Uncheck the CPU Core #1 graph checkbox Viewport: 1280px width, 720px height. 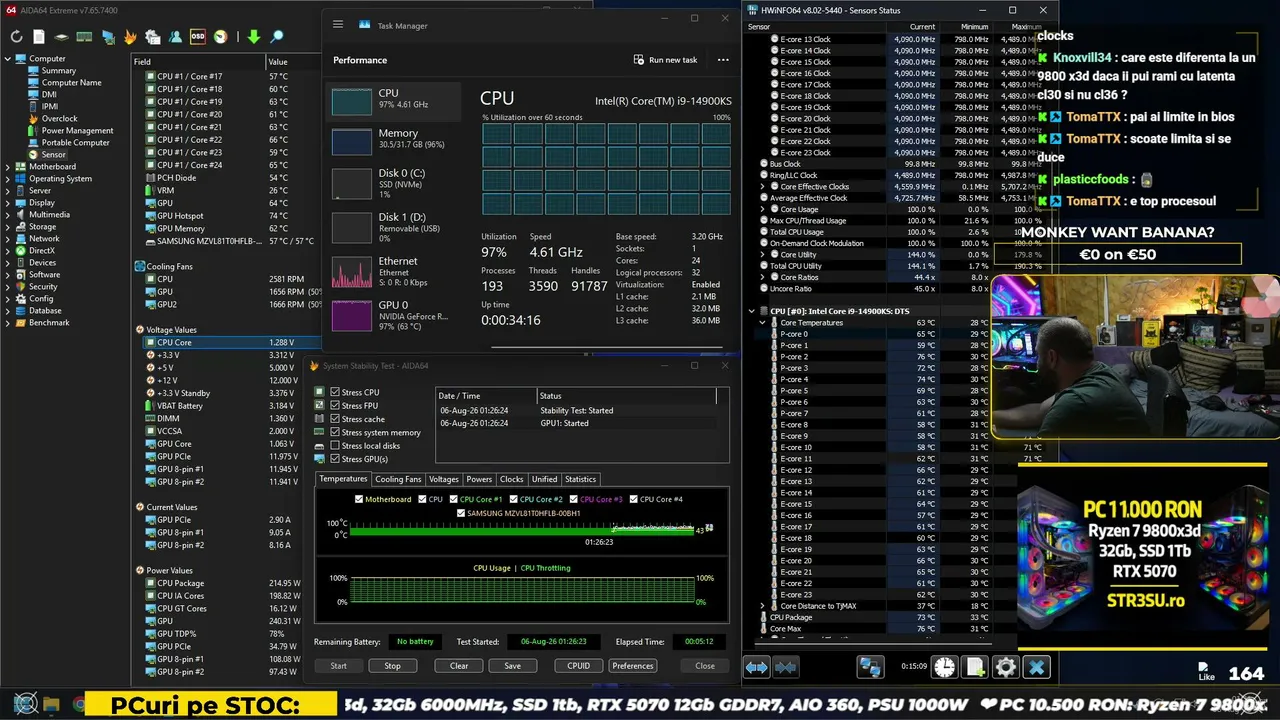454,499
